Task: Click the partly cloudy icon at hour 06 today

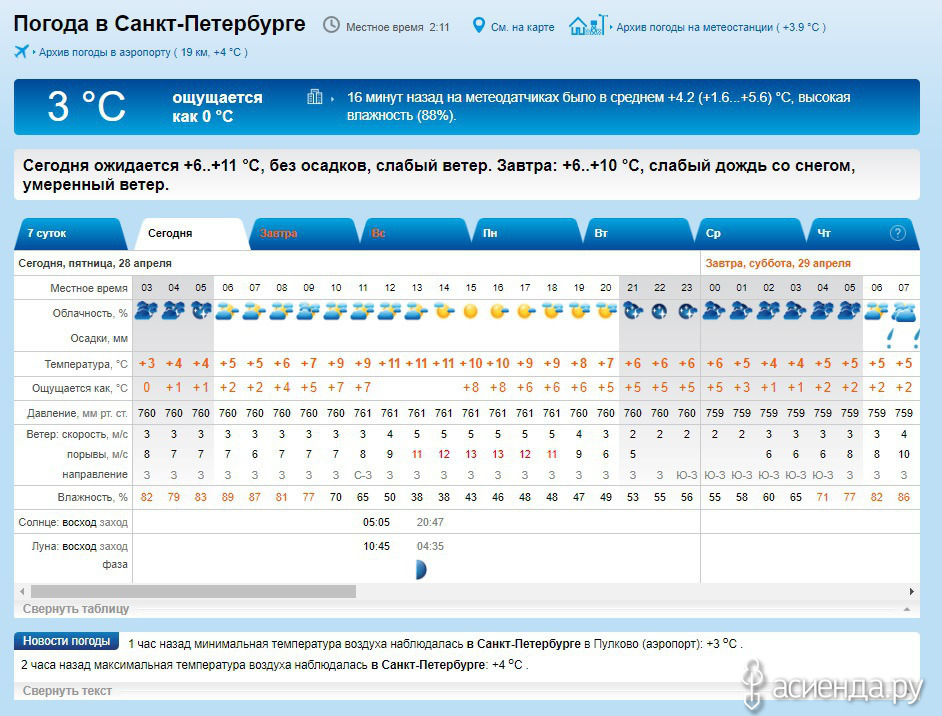Action: 228,311
